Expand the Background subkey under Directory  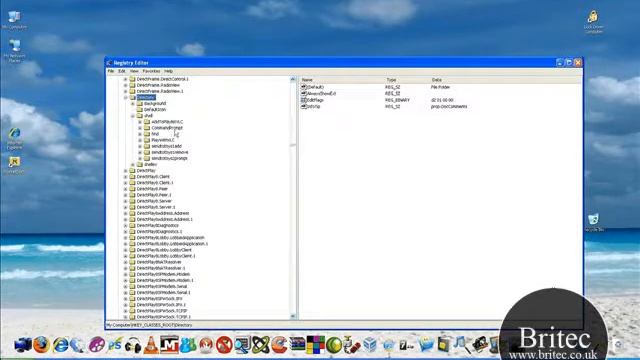tap(133, 104)
